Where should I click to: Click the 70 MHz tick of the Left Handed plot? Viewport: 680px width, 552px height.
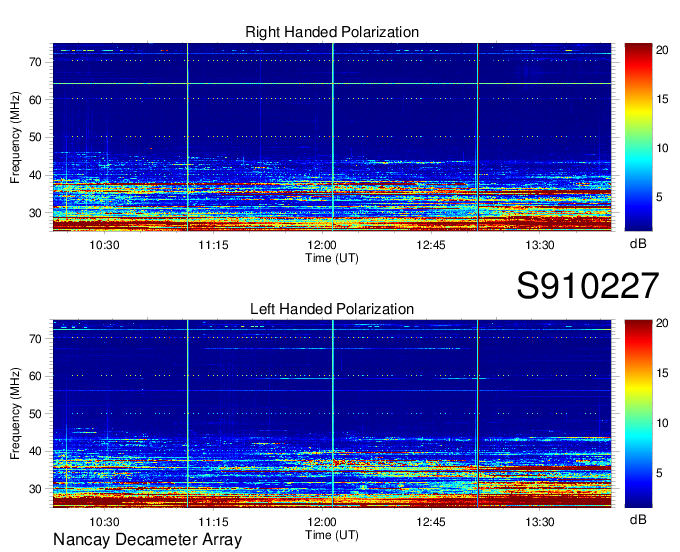point(35,339)
